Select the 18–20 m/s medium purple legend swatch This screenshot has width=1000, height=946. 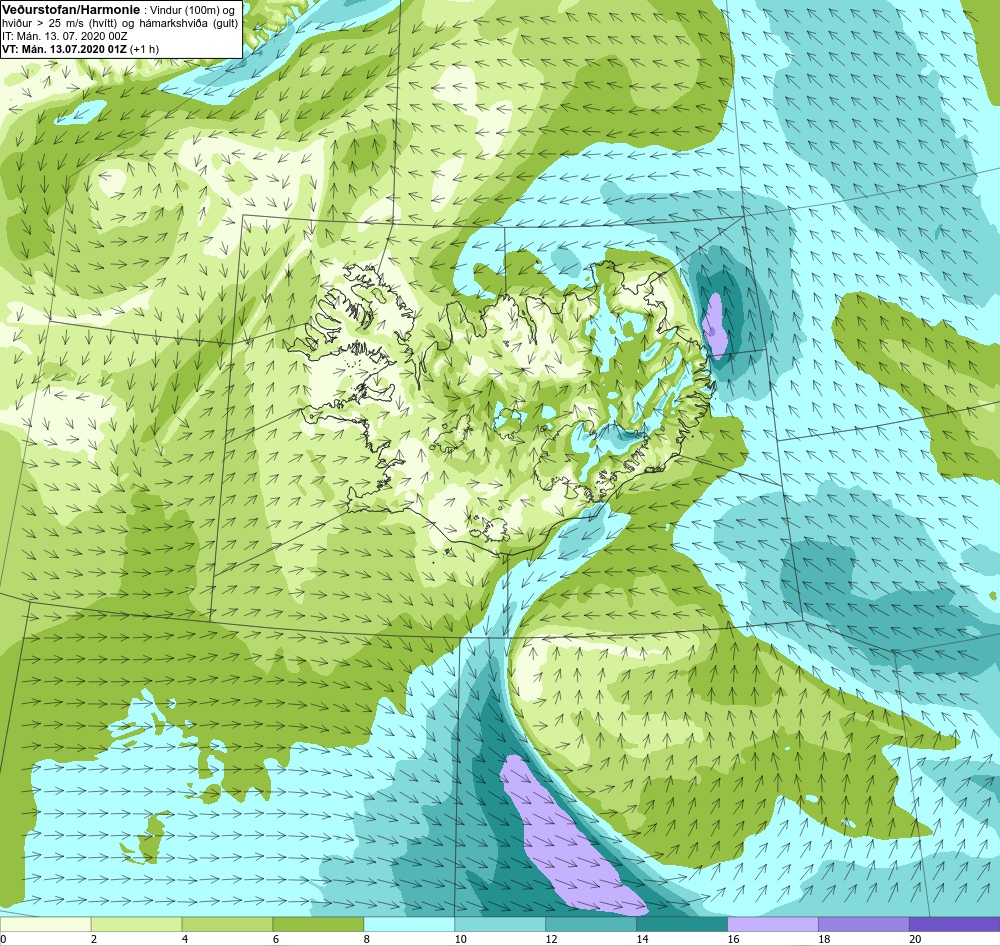(864, 924)
